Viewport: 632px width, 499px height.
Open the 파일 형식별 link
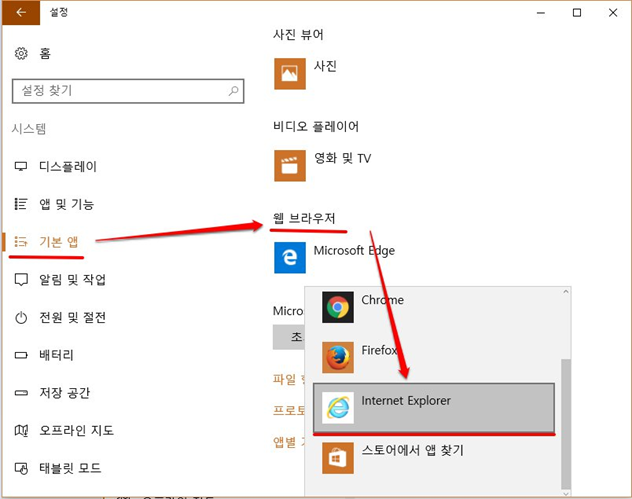pyautogui.click(x=289, y=379)
